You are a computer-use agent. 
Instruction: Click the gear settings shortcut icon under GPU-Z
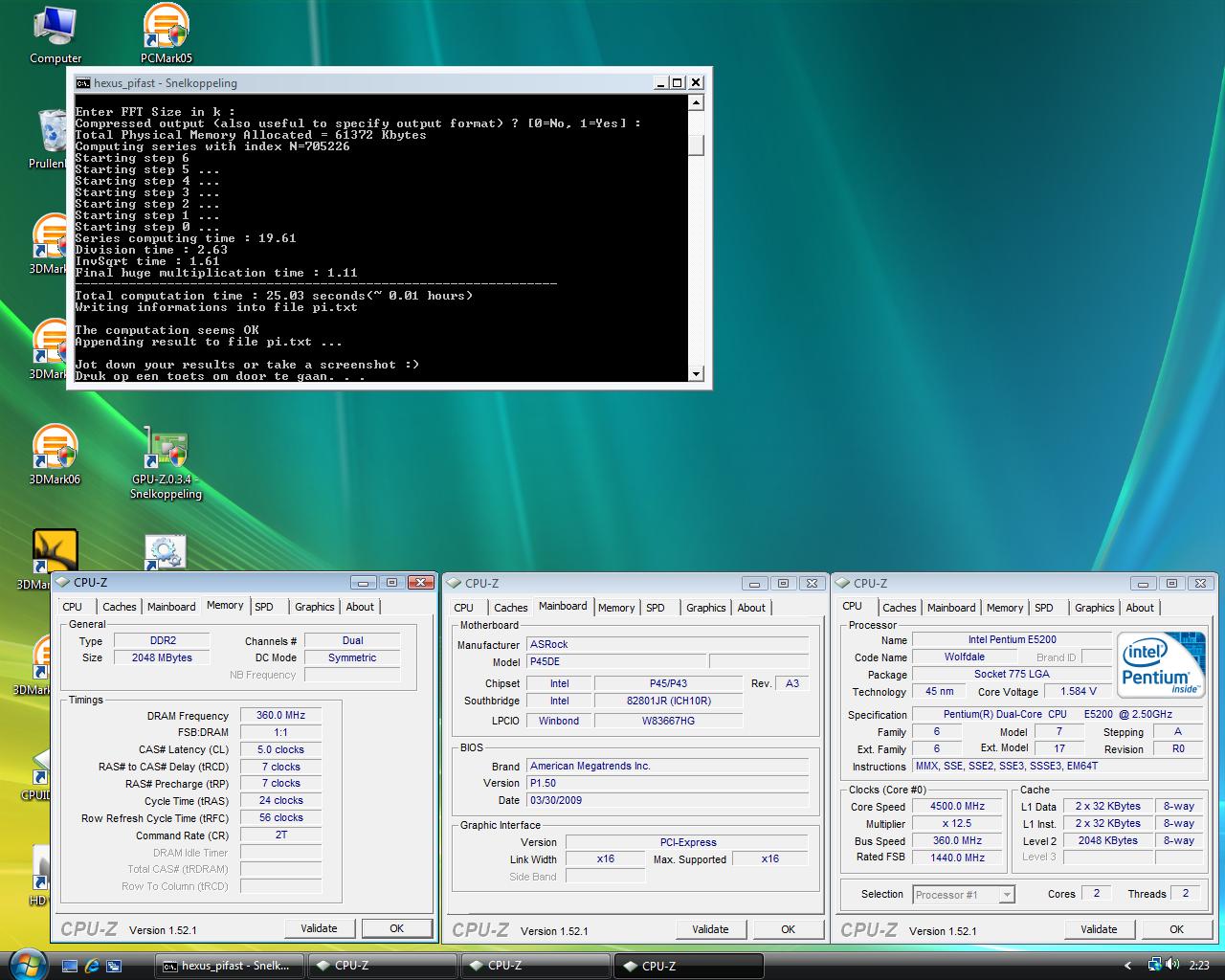tap(165, 551)
